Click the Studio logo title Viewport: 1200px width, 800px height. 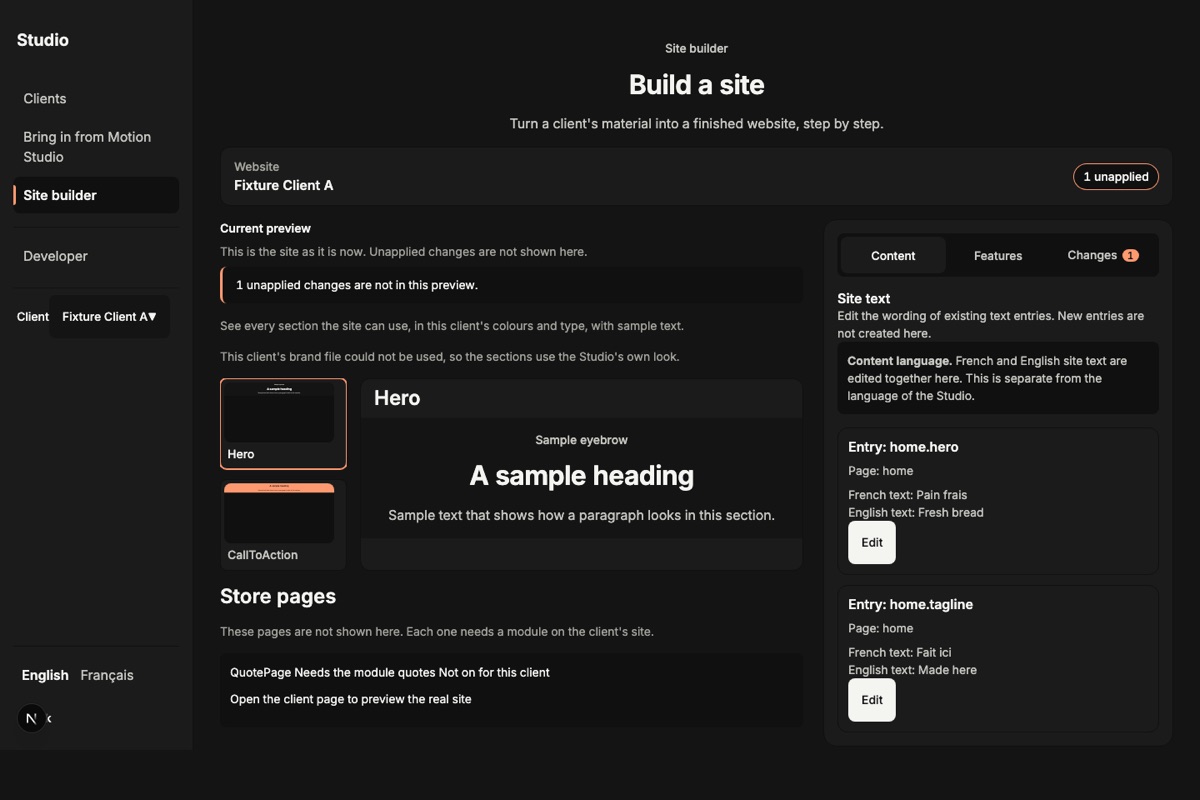[x=43, y=40]
